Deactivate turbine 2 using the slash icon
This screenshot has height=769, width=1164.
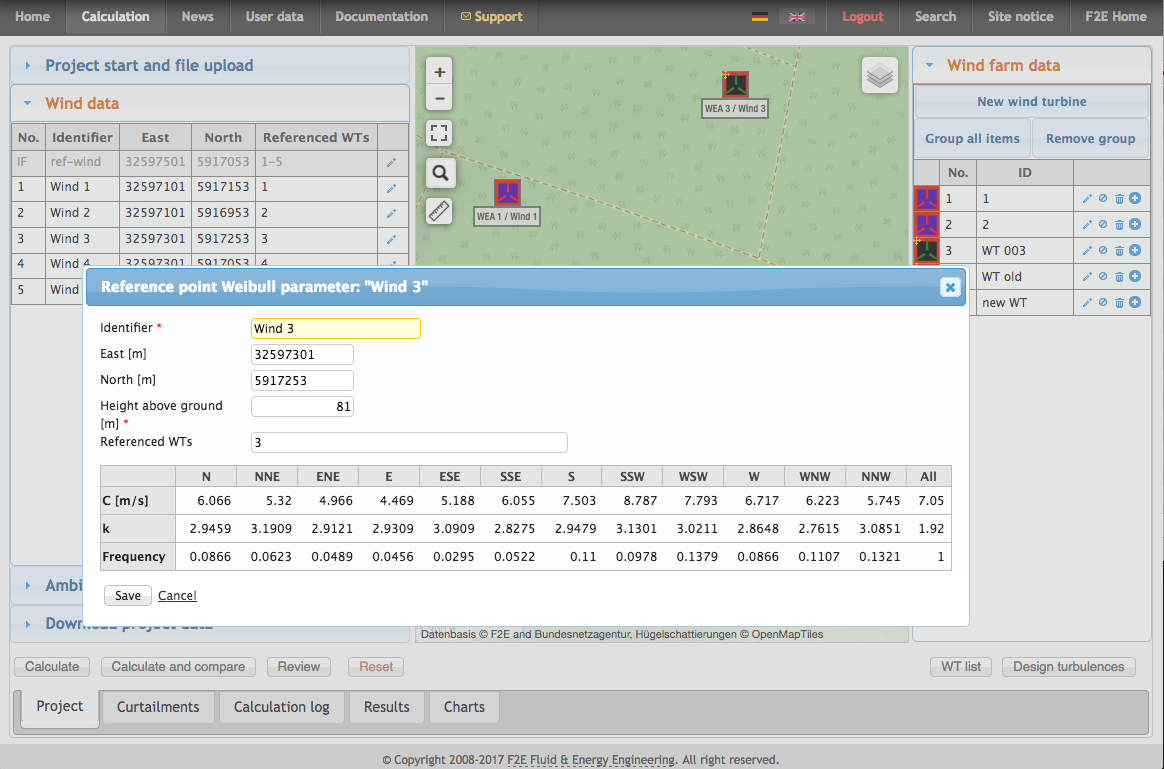[x=1101, y=224]
